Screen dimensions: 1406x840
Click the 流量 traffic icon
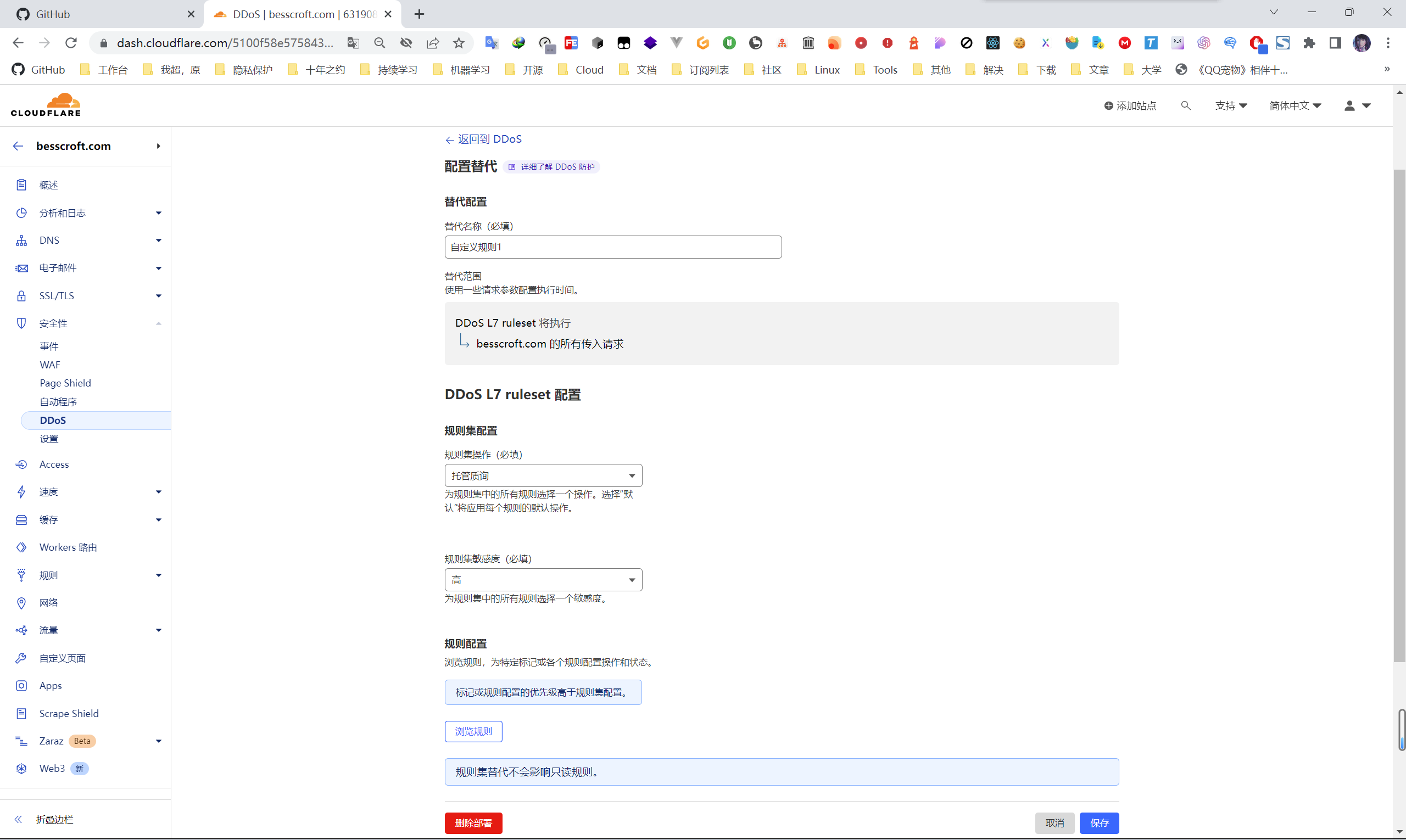[21, 630]
